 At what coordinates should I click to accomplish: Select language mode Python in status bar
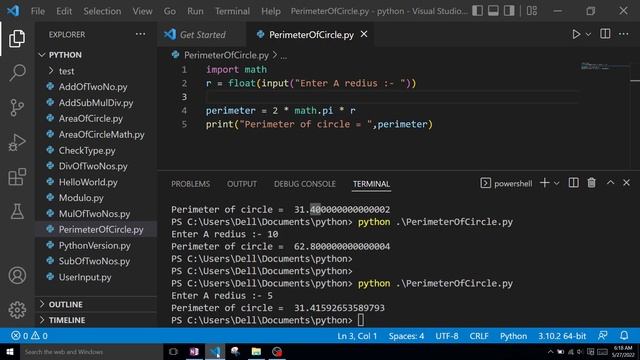tap(513, 336)
